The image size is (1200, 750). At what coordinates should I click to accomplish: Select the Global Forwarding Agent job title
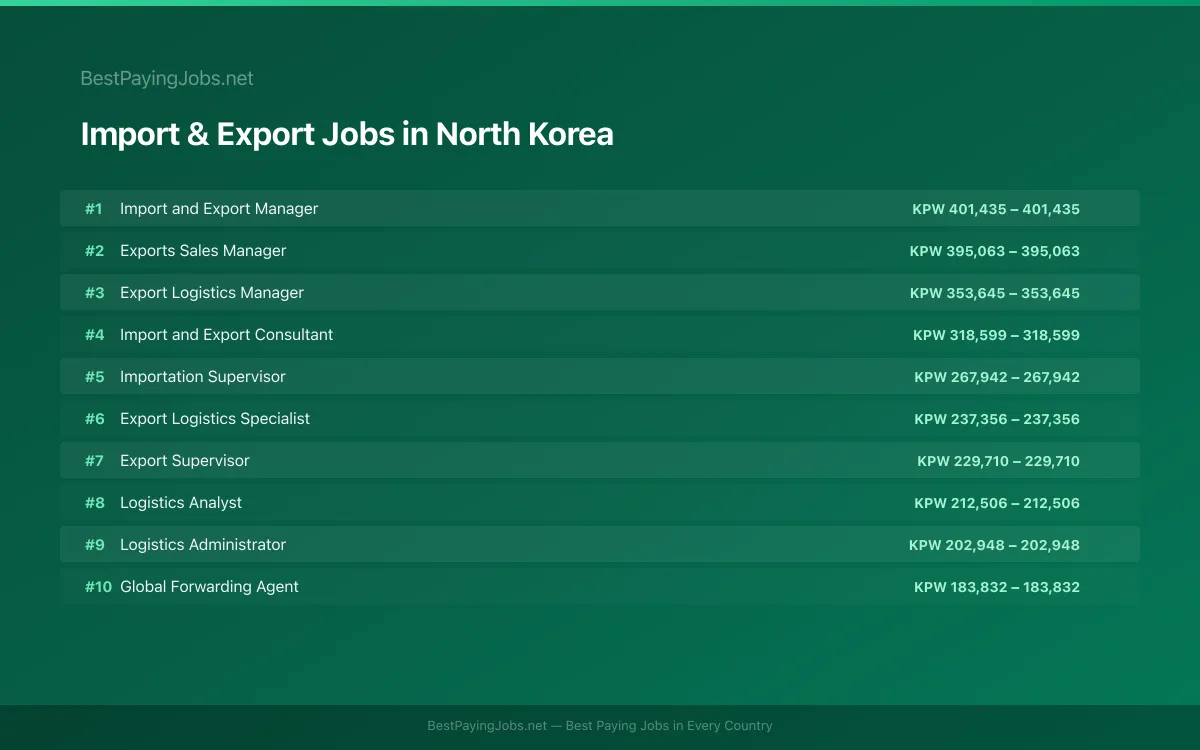[x=209, y=587]
